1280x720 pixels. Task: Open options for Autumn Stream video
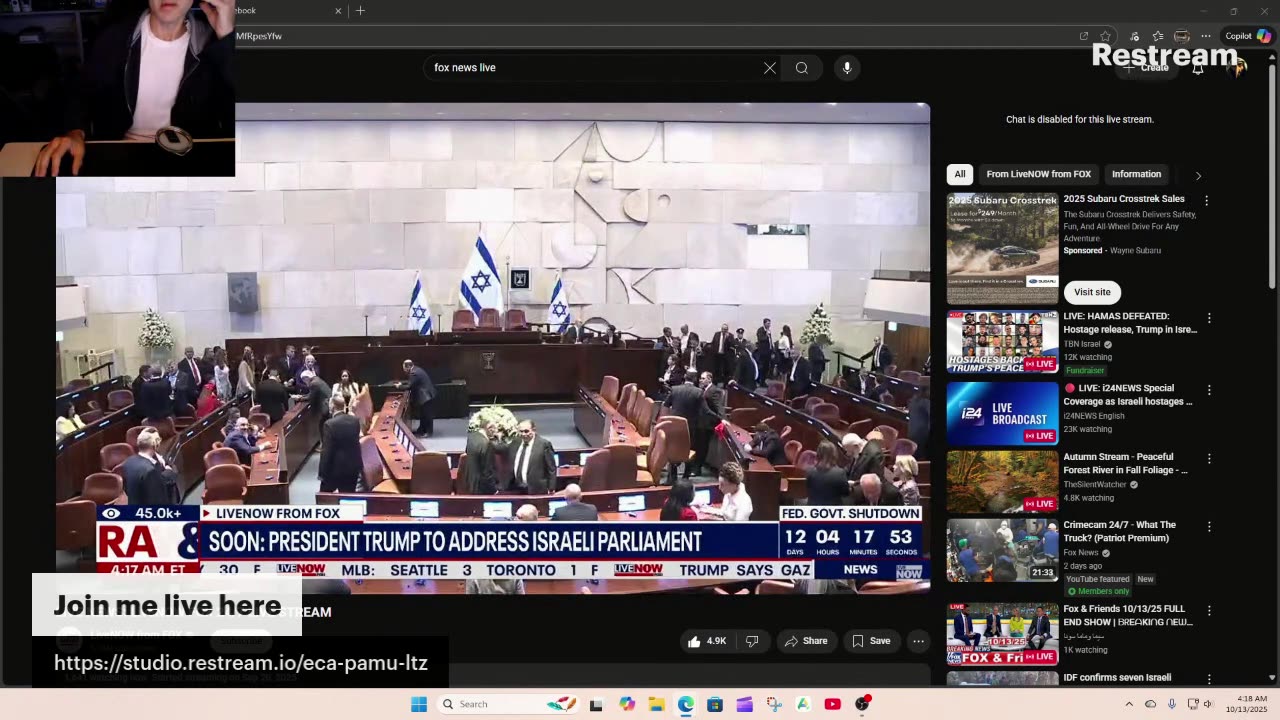click(1209, 458)
